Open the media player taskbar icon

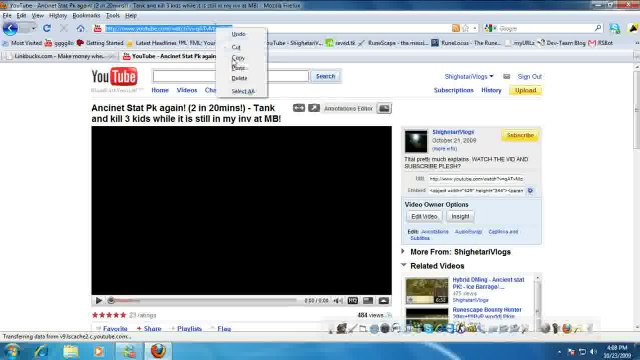(99, 351)
